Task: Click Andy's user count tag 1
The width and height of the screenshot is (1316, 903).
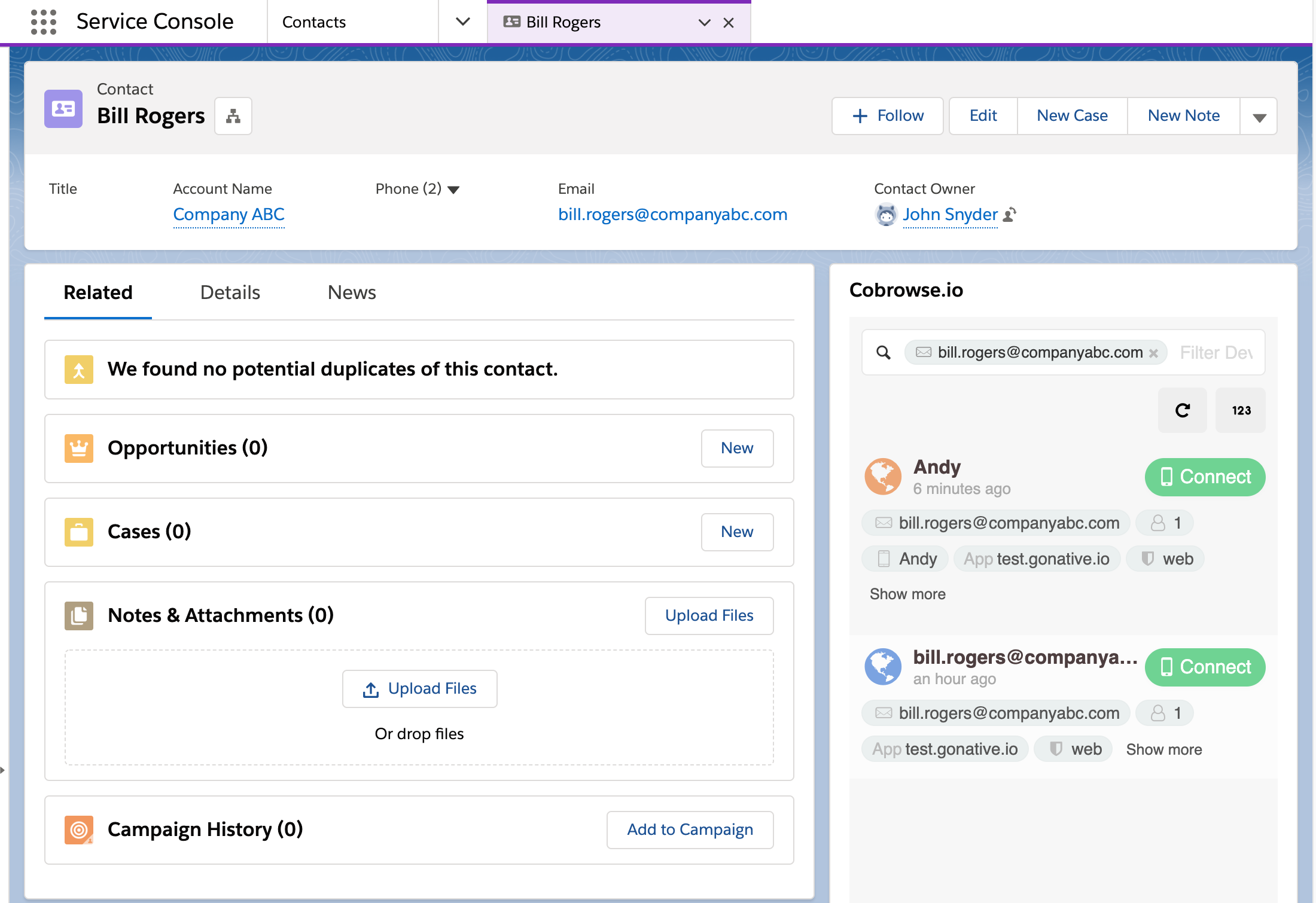Action: 1165,523
